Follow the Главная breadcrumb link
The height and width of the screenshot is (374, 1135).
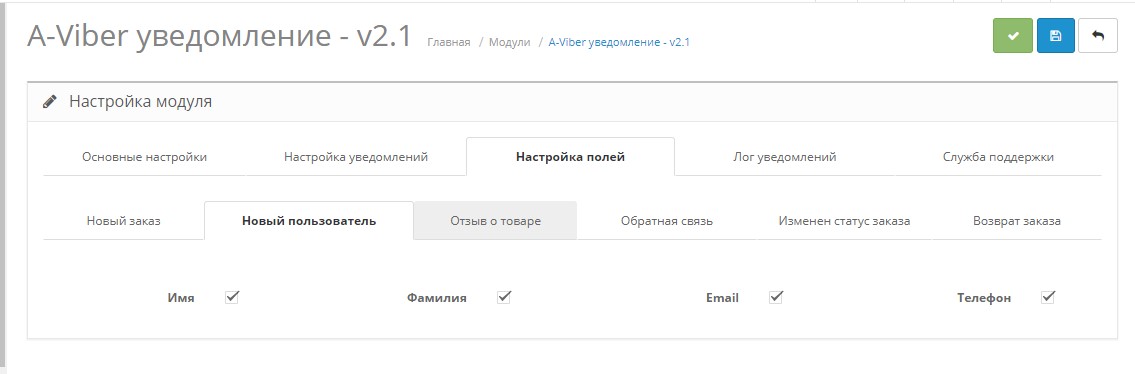tap(449, 43)
